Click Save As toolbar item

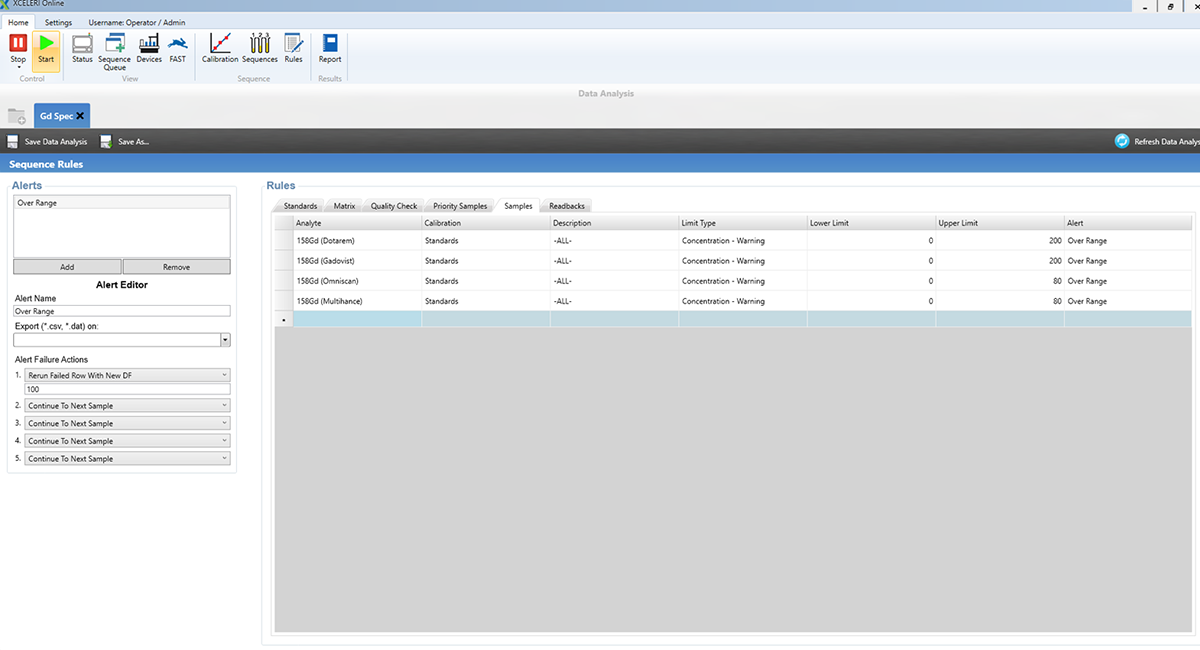[x=125, y=142]
